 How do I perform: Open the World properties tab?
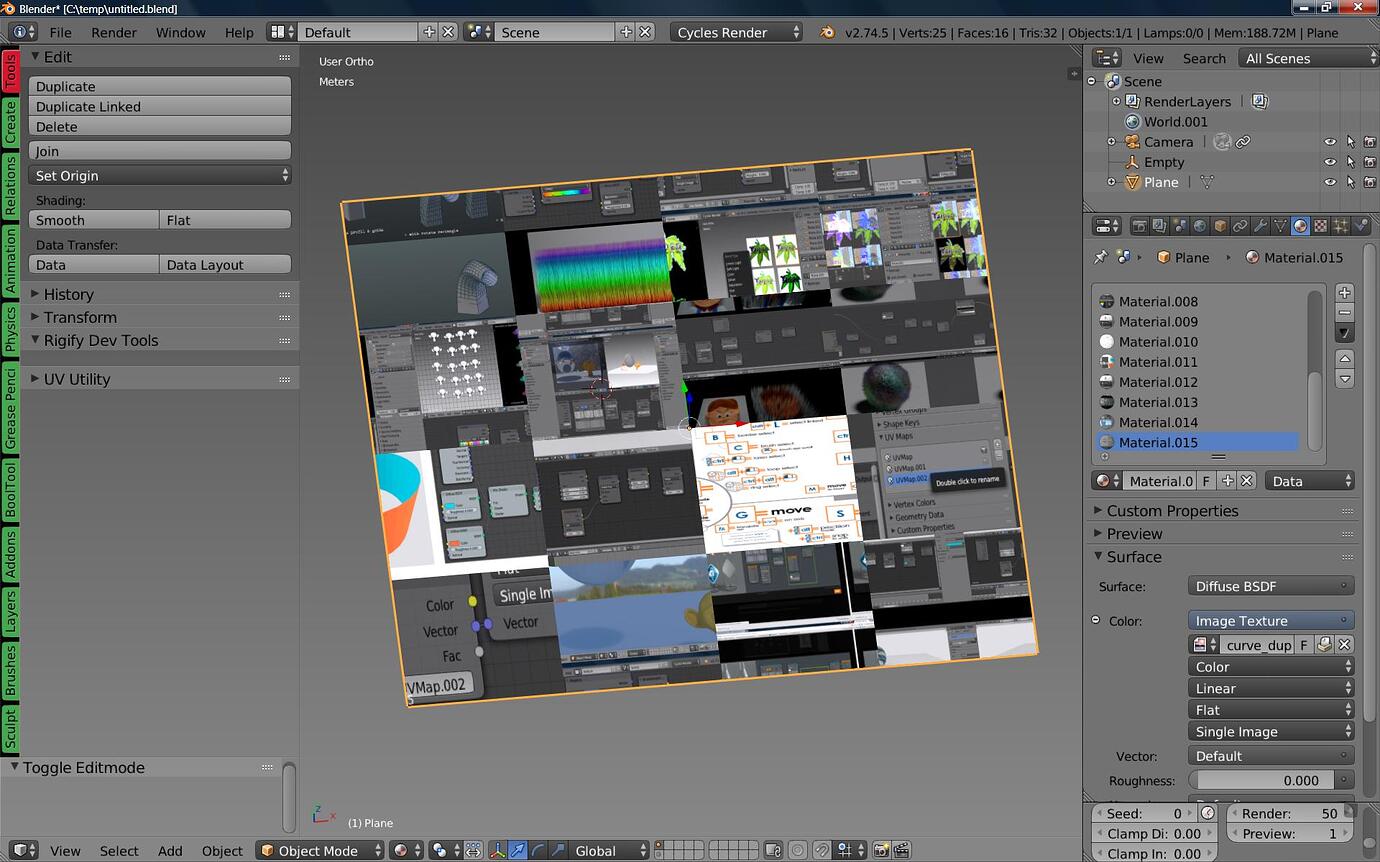1199,226
